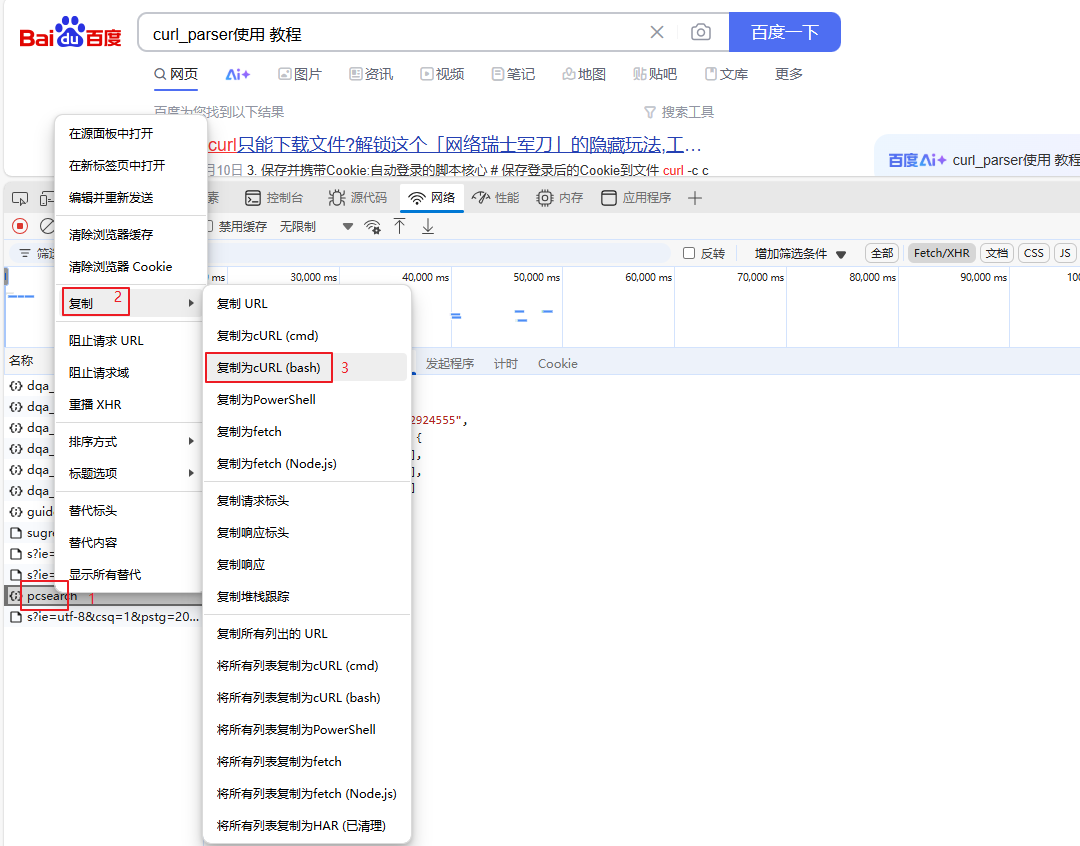Image resolution: width=1080 pixels, height=846 pixels.
Task: Open the 无限制 throttling dropdown
Action: pos(316,227)
